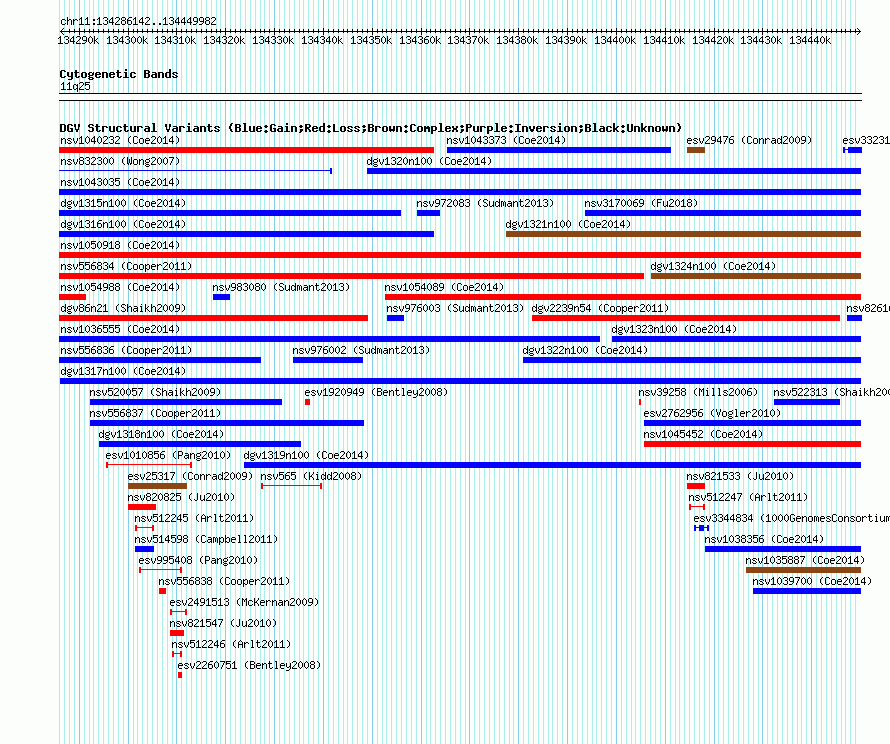Click the nsv983080 (Sudmant2013) label

[x=281, y=287]
